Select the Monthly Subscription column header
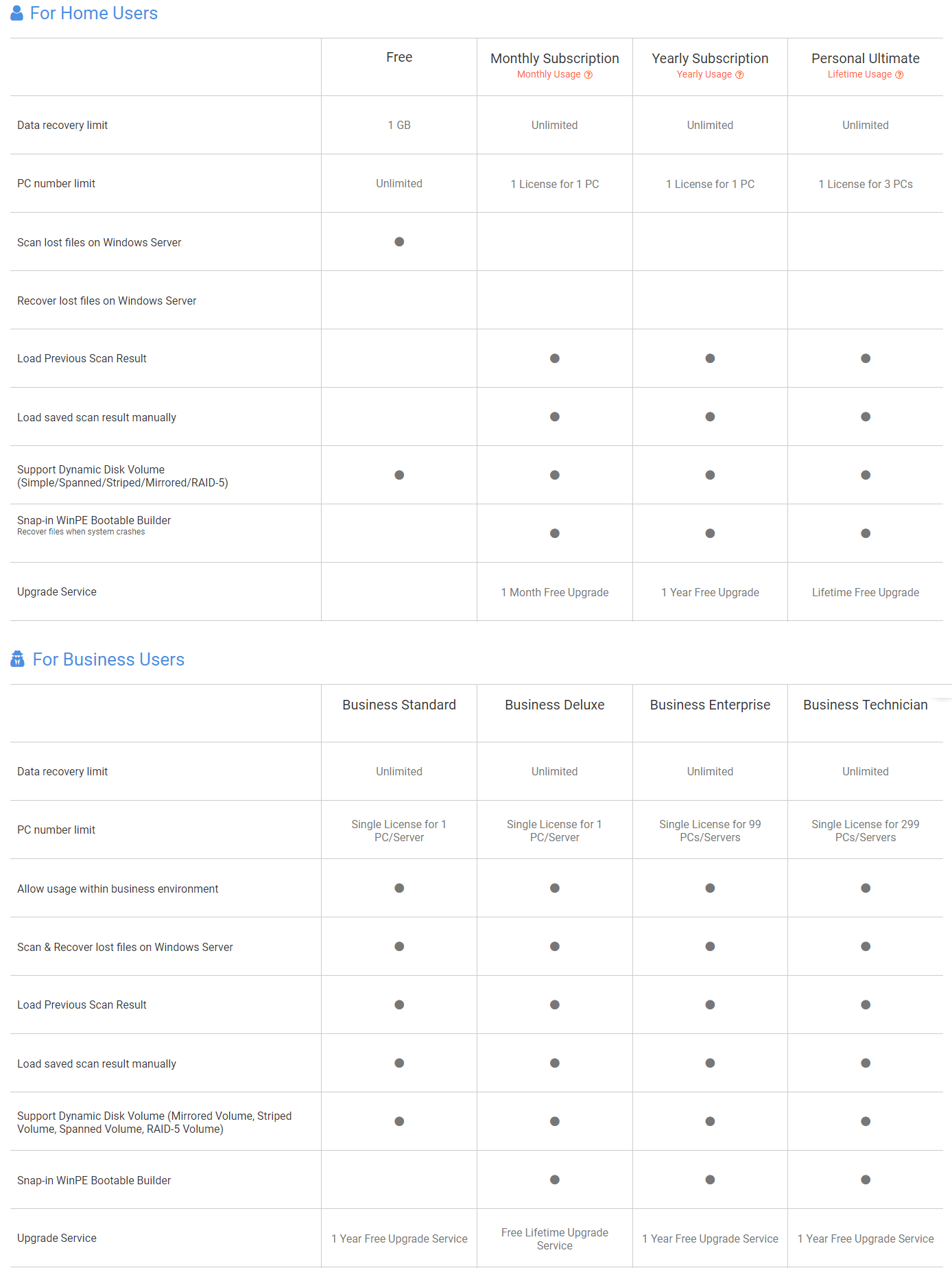This screenshot has width=952, height=1268. coord(555,58)
